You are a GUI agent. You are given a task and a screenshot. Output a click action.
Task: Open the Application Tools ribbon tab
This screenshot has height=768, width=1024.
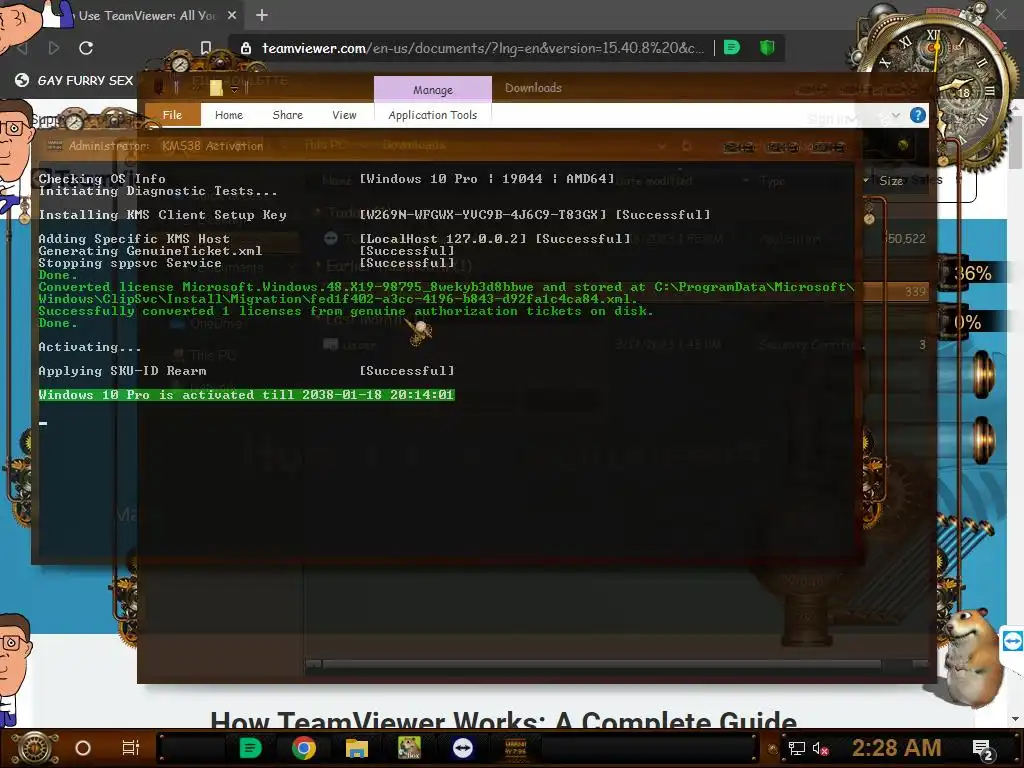[432, 115]
